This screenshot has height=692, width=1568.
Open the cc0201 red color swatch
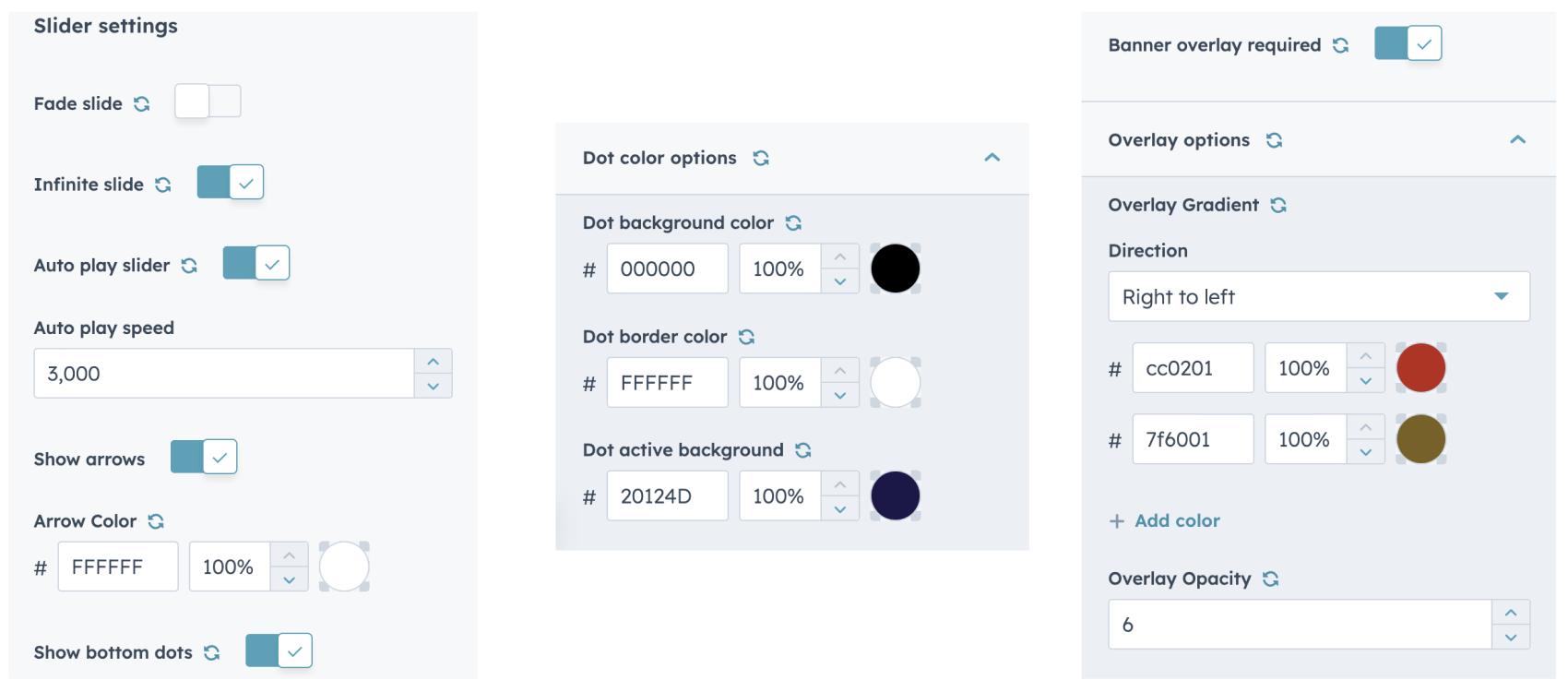1420,368
